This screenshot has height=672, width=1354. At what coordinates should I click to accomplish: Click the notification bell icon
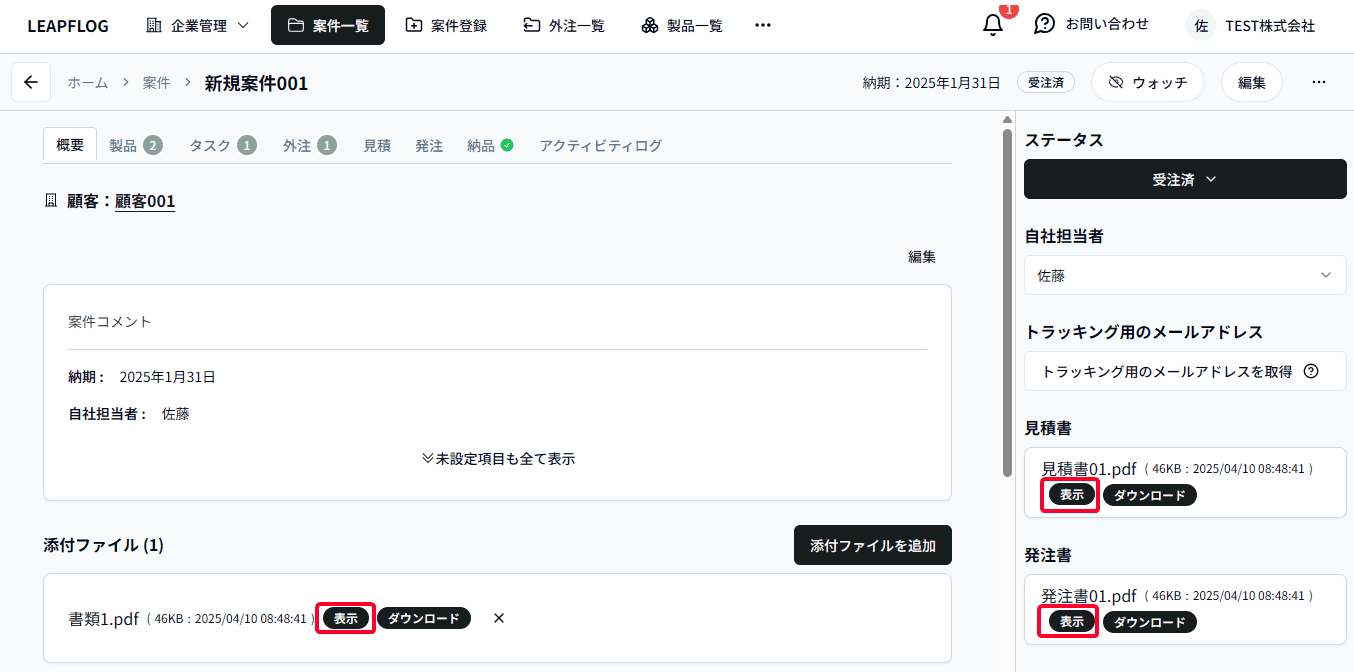[991, 25]
